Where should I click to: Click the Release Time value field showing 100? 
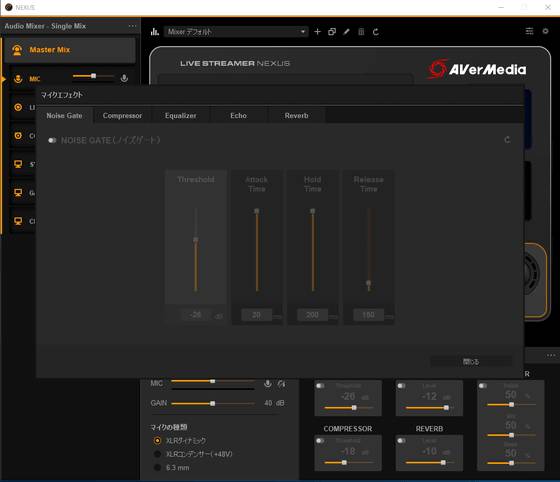(368, 315)
